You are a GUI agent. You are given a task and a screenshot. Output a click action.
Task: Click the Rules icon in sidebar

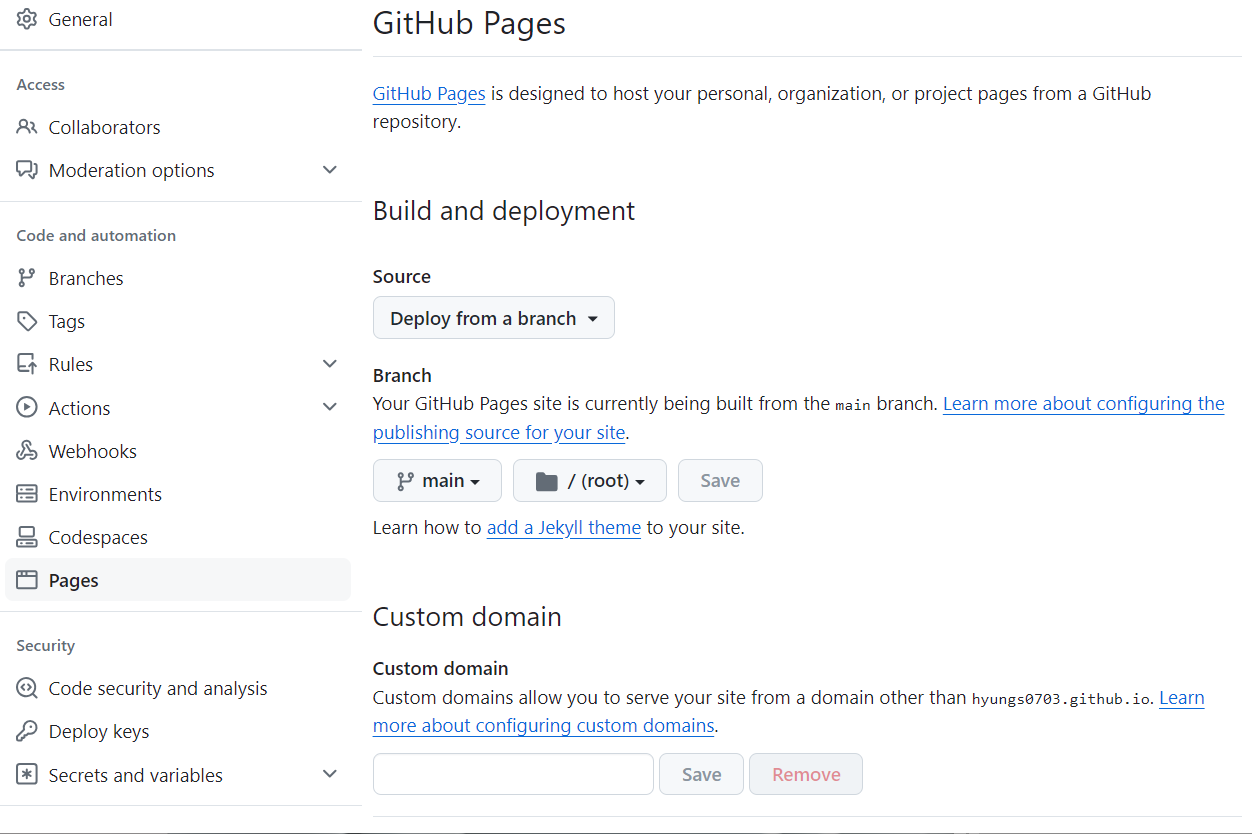pyautogui.click(x=27, y=364)
